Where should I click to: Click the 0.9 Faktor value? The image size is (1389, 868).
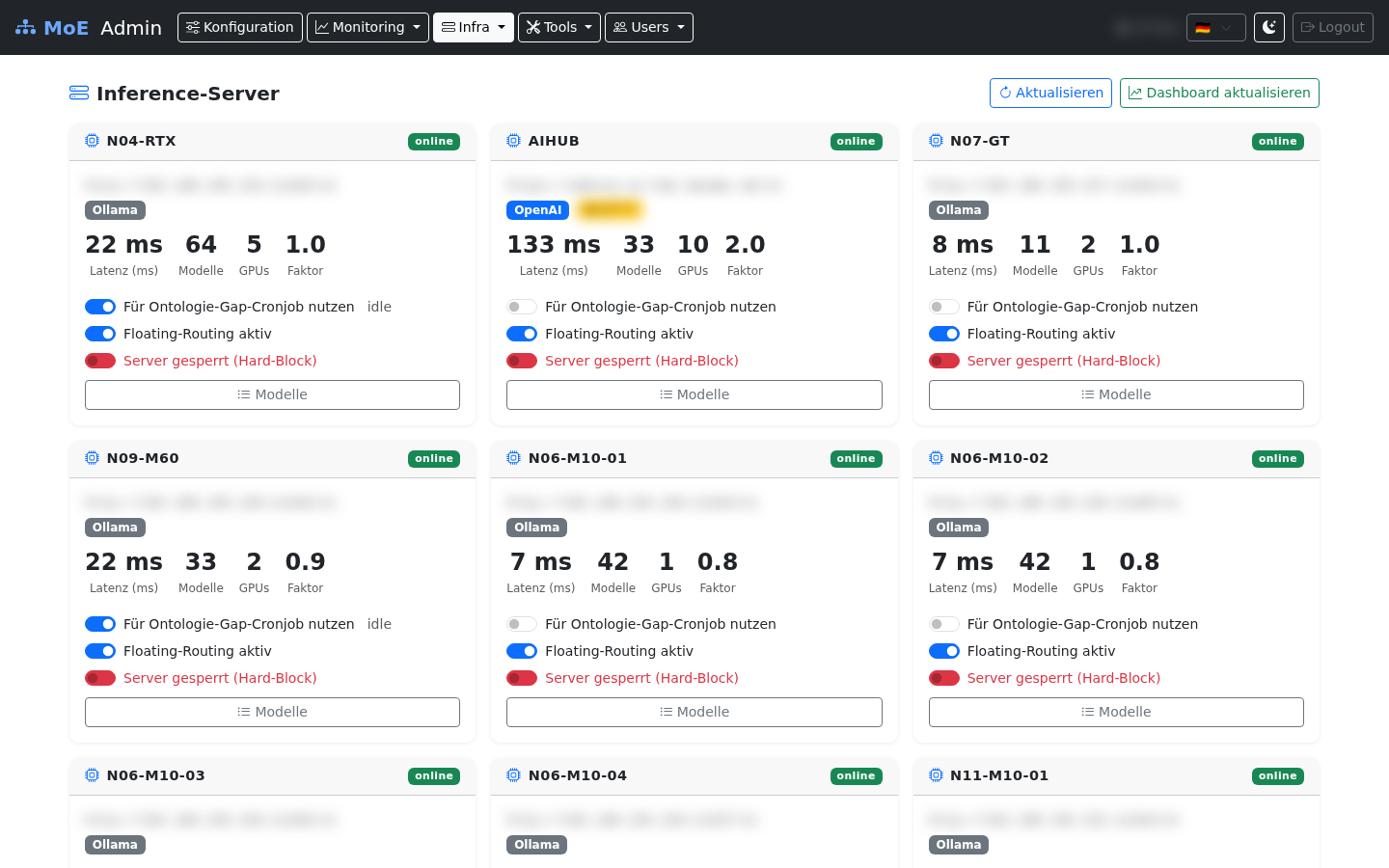(305, 562)
